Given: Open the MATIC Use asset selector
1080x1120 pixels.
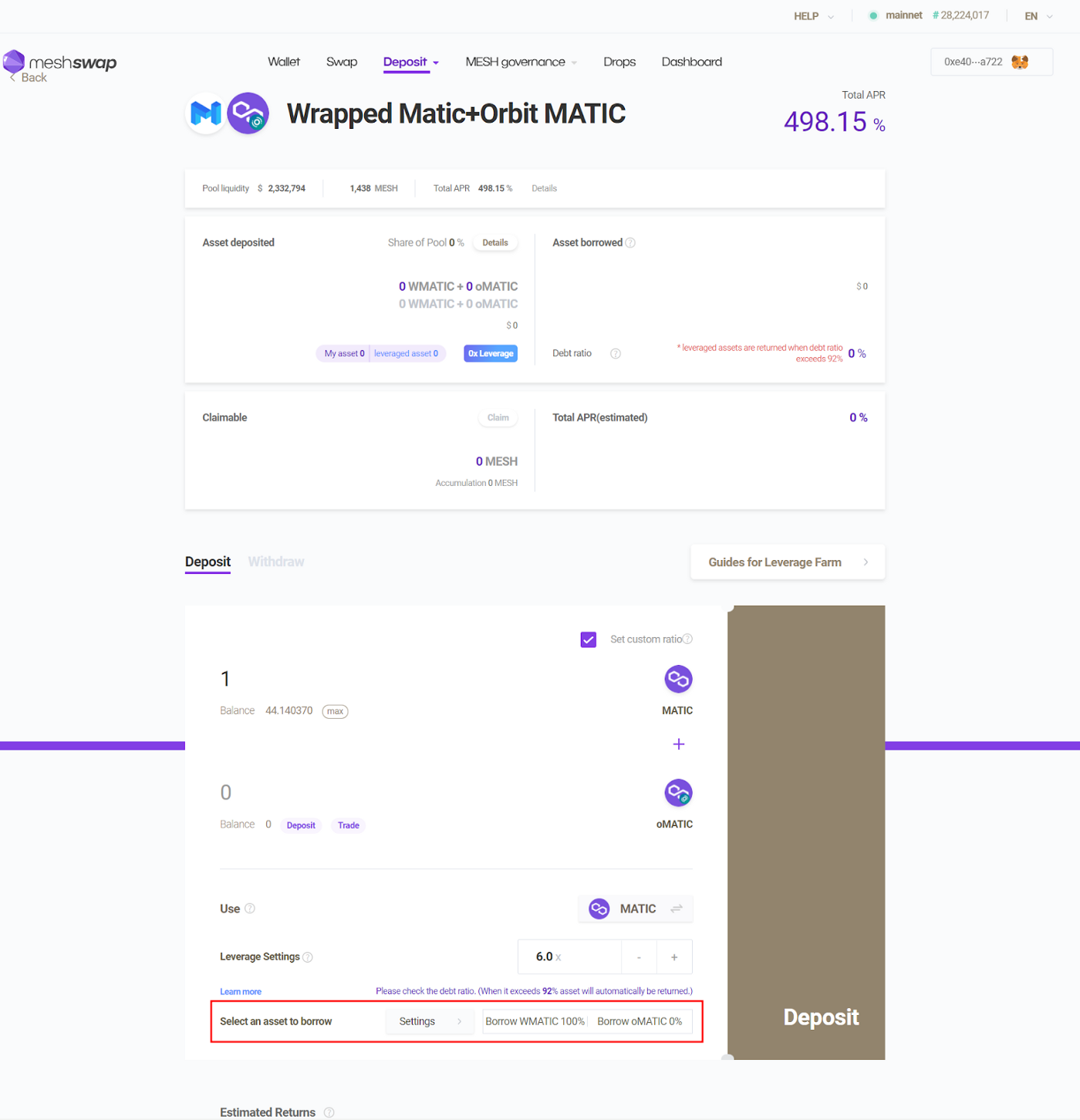Looking at the screenshot, I should (x=636, y=909).
